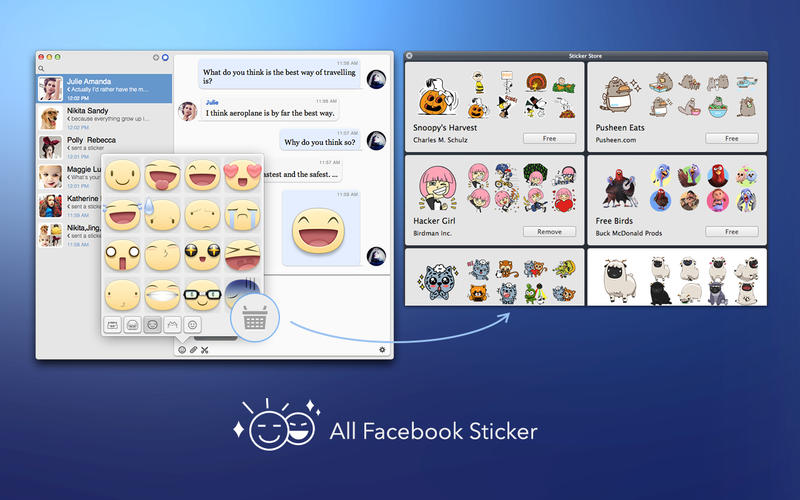This screenshot has height=500, width=800.
Task: Click Snoopy on pumpkin pack thumbnail
Action: pyautogui.click(x=436, y=97)
